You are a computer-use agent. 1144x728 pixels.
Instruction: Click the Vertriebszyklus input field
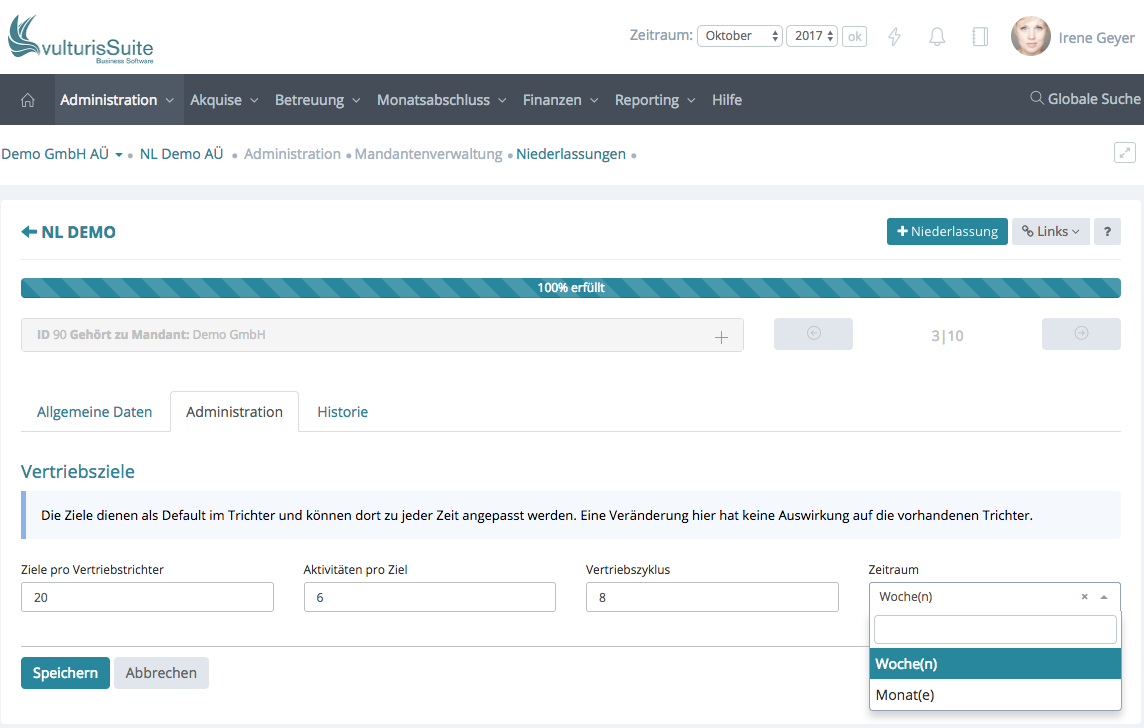click(x=712, y=597)
